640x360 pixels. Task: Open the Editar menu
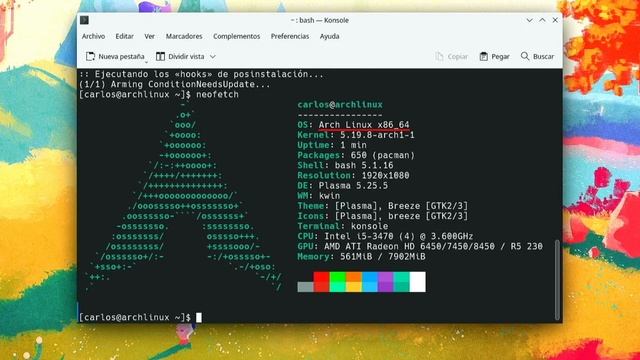(x=124, y=36)
